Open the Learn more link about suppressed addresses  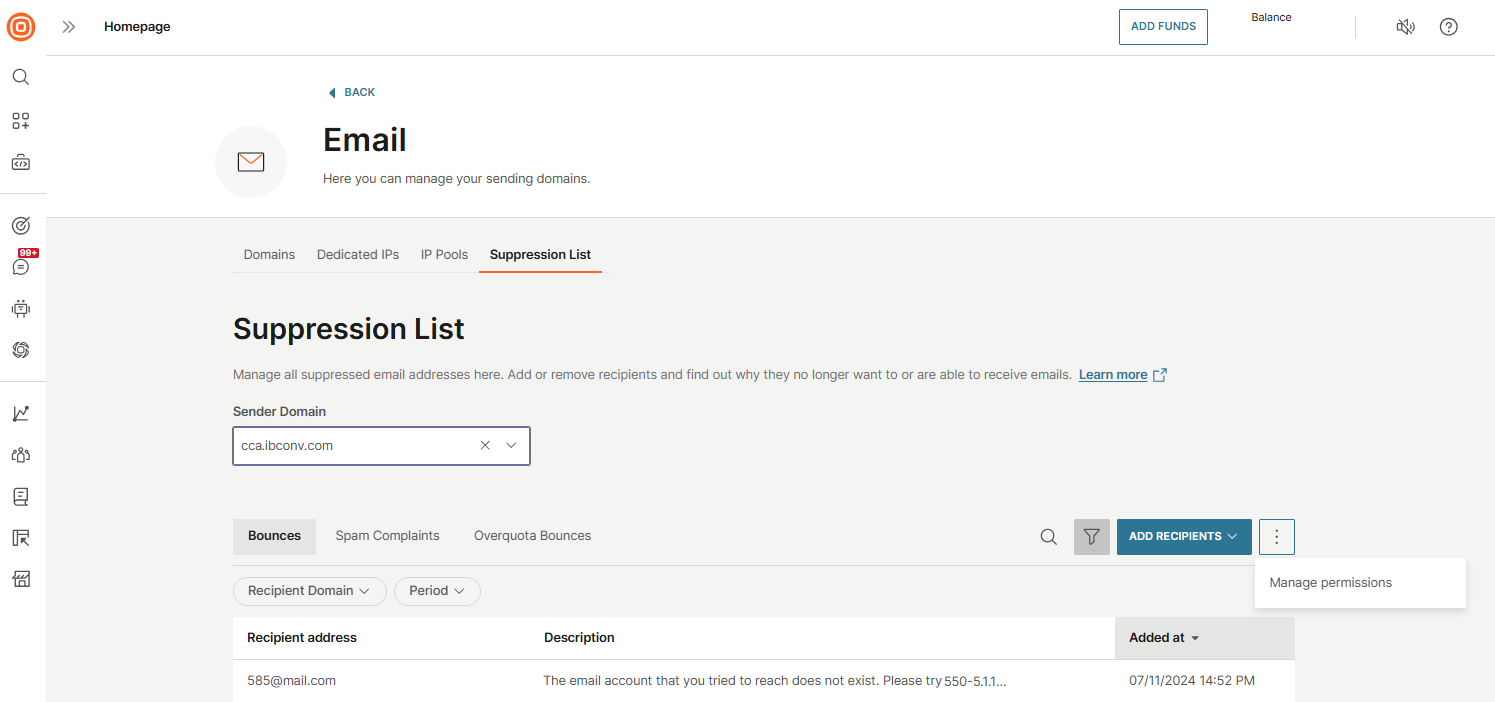[x=1113, y=374]
